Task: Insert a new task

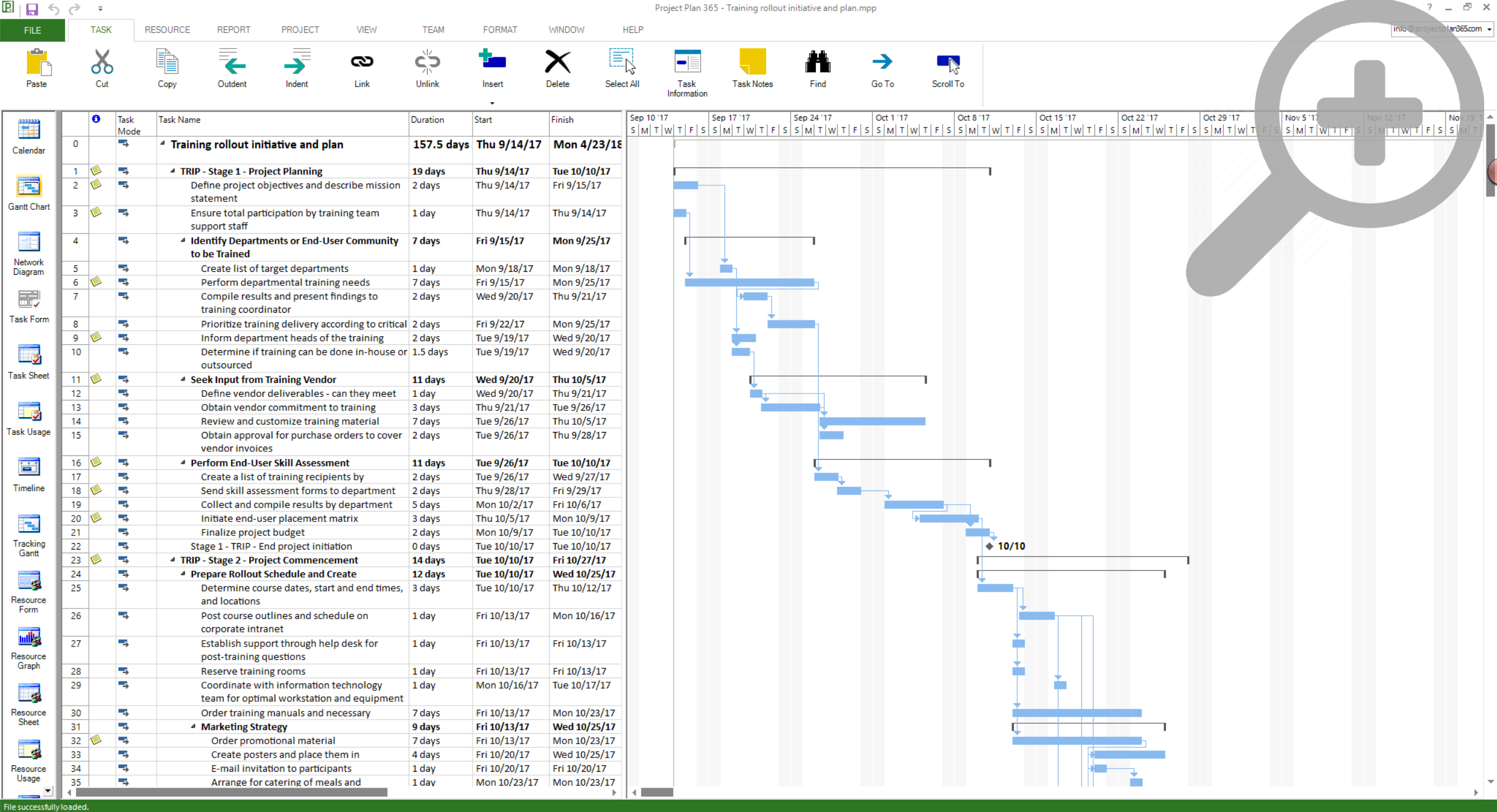Action: 492,60
